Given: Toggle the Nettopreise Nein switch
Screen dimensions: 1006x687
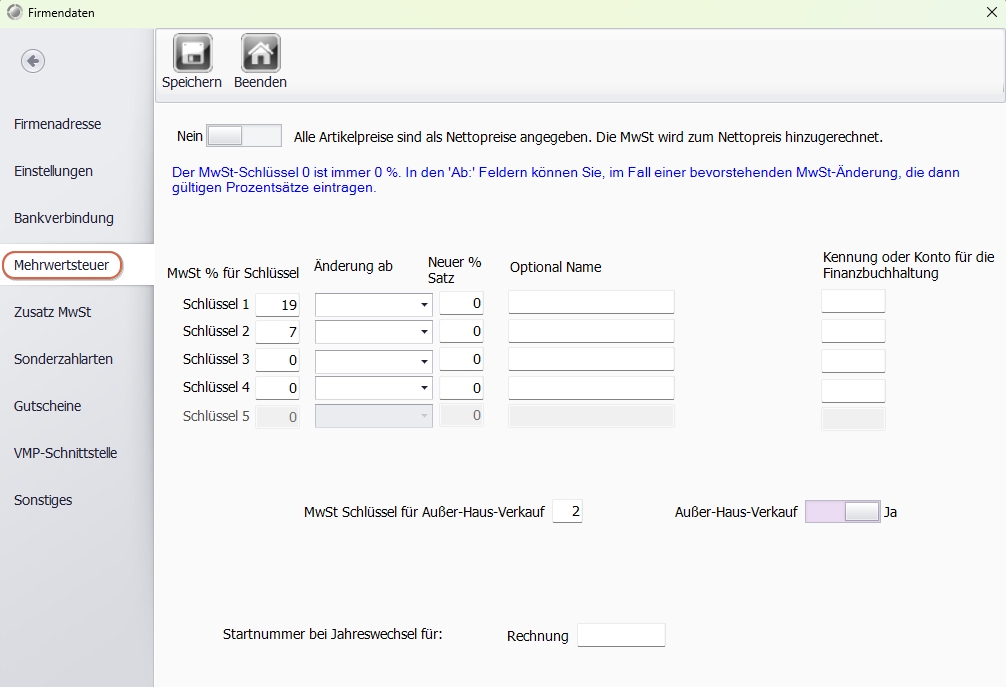Looking at the screenshot, I should coord(243,136).
